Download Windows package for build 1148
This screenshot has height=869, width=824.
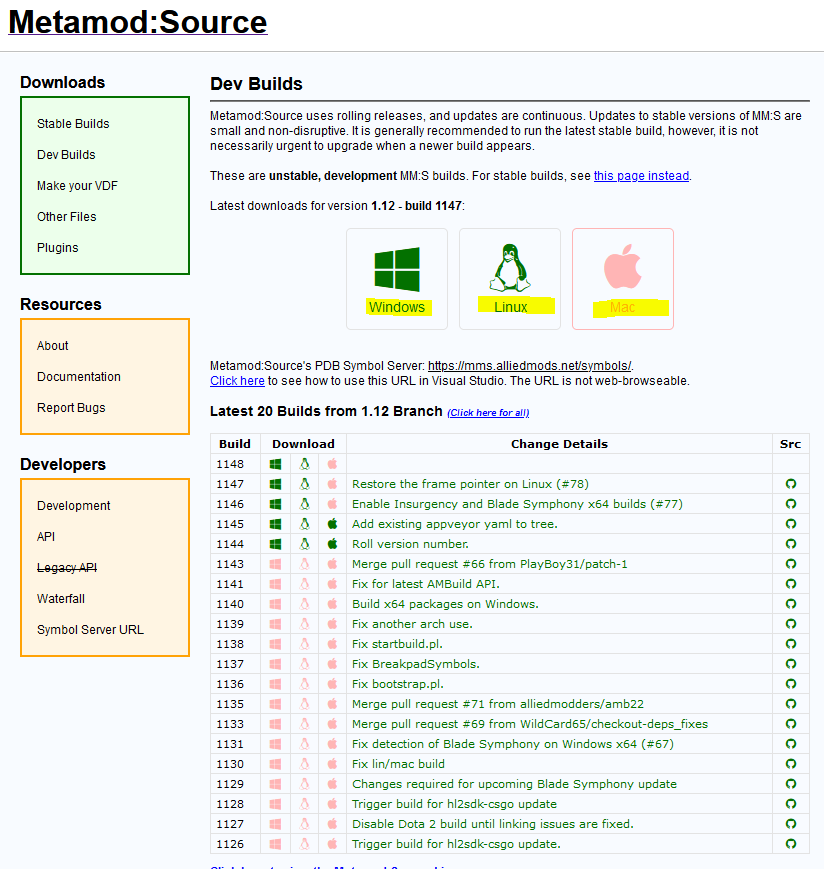(x=275, y=464)
